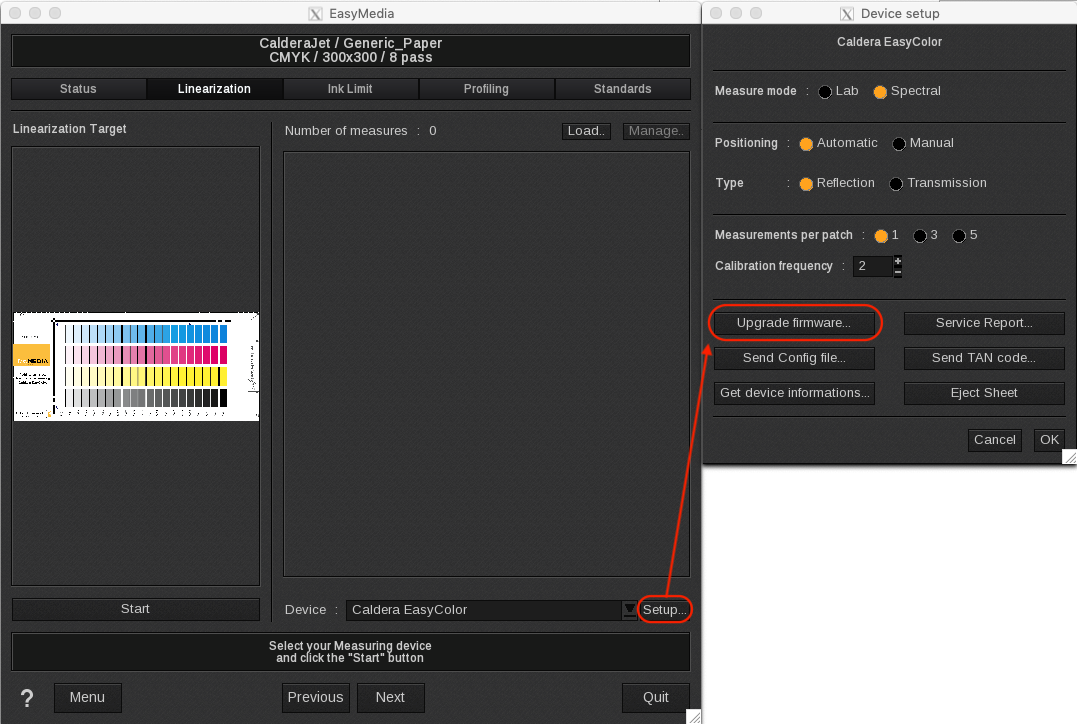Viewport: 1077px width, 724px height.
Task: Open the Service Report dialog
Action: [984, 323]
